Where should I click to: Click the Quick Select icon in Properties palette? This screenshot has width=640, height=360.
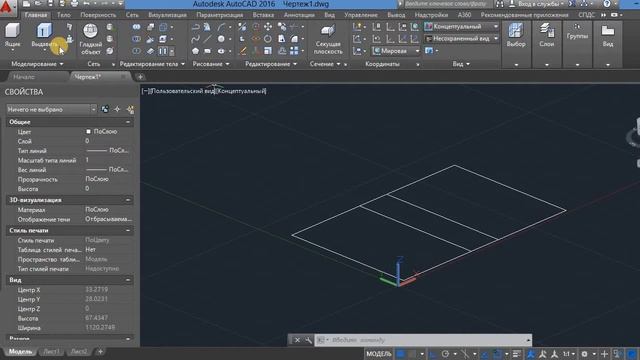tap(131, 109)
